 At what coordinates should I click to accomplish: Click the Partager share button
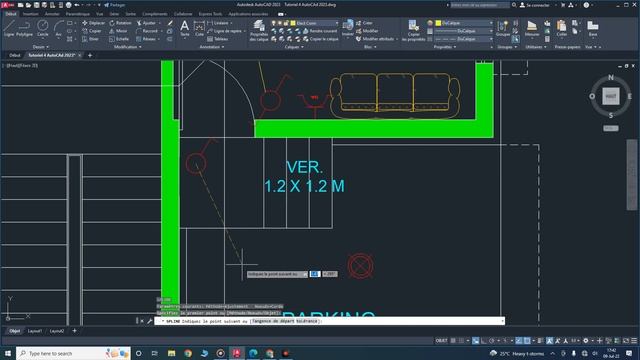[x=114, y=5]
